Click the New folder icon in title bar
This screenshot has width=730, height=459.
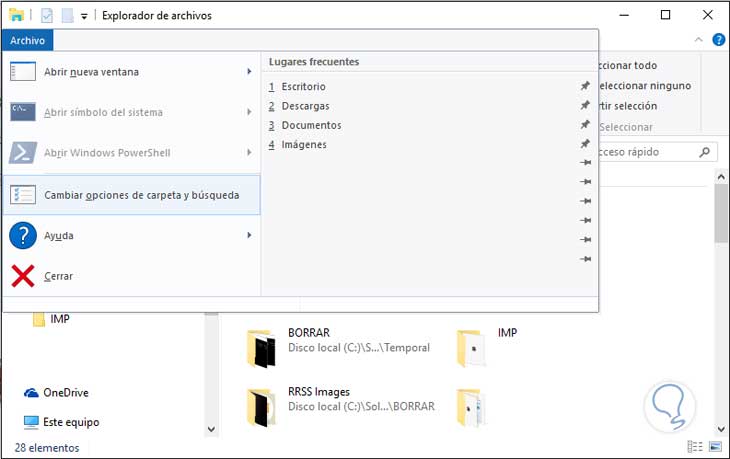point(66,16)
